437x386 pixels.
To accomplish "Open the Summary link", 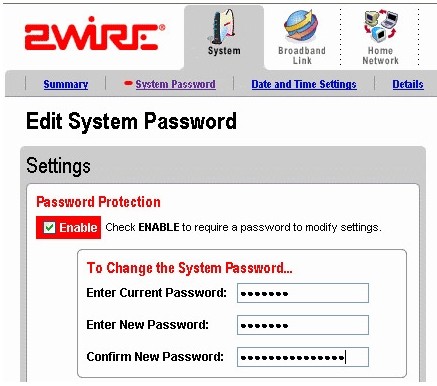I will click(x=66, y=84).
